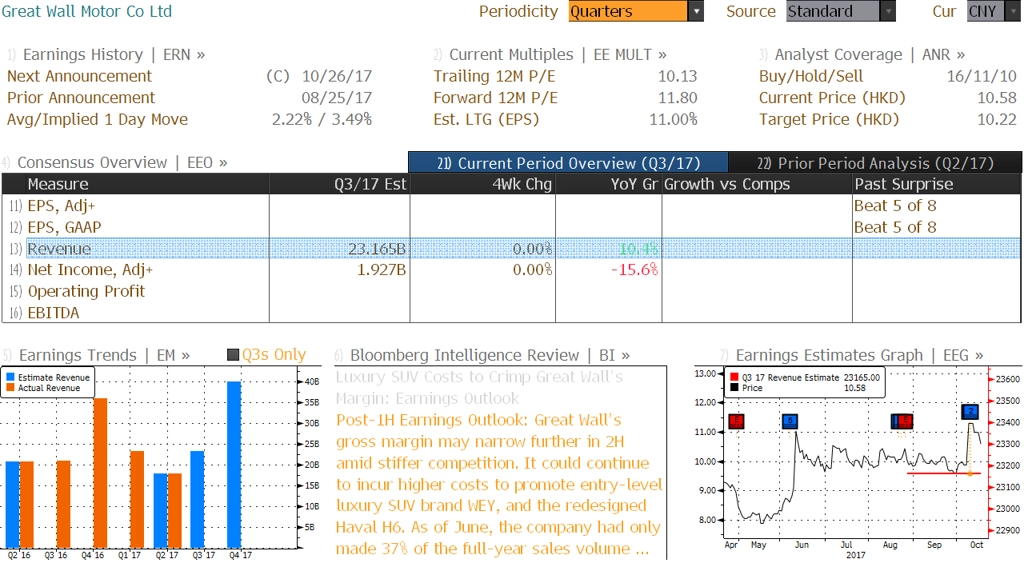Click the Current Price (HKD) value 10.58
This screenshot has width=1024, height=563.
(997, 98)
